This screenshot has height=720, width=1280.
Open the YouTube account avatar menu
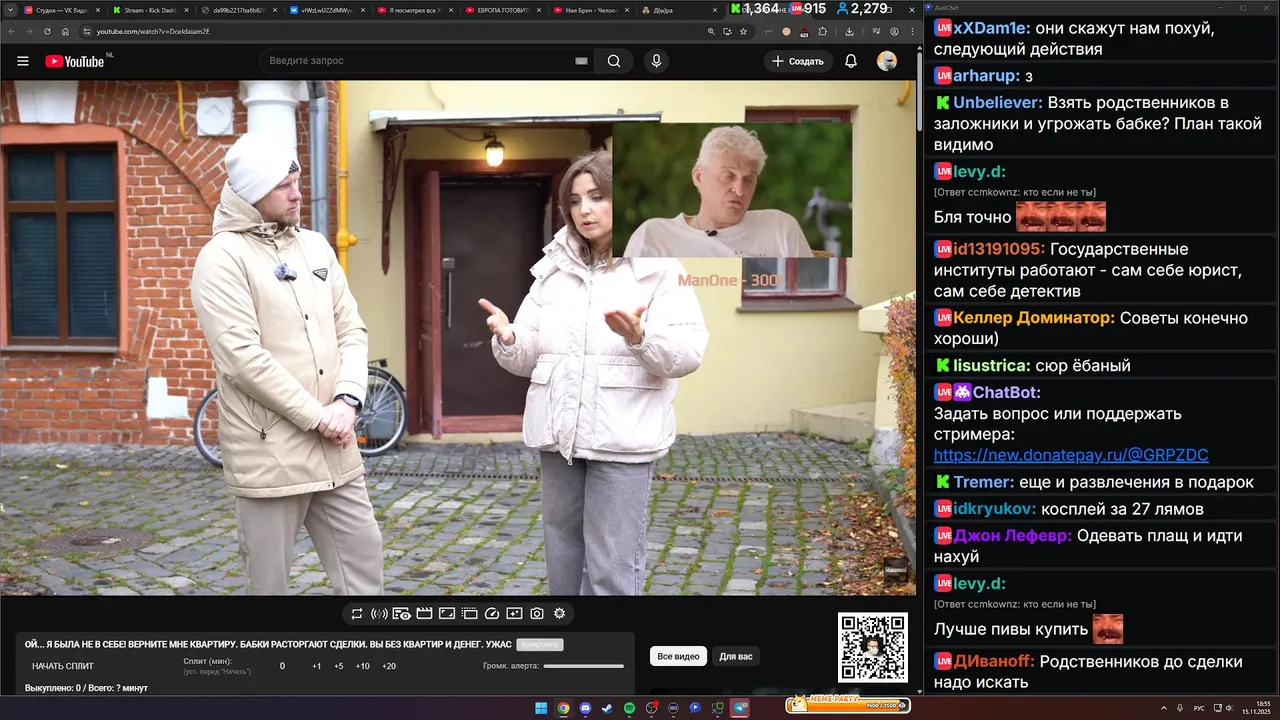[887, 61]
